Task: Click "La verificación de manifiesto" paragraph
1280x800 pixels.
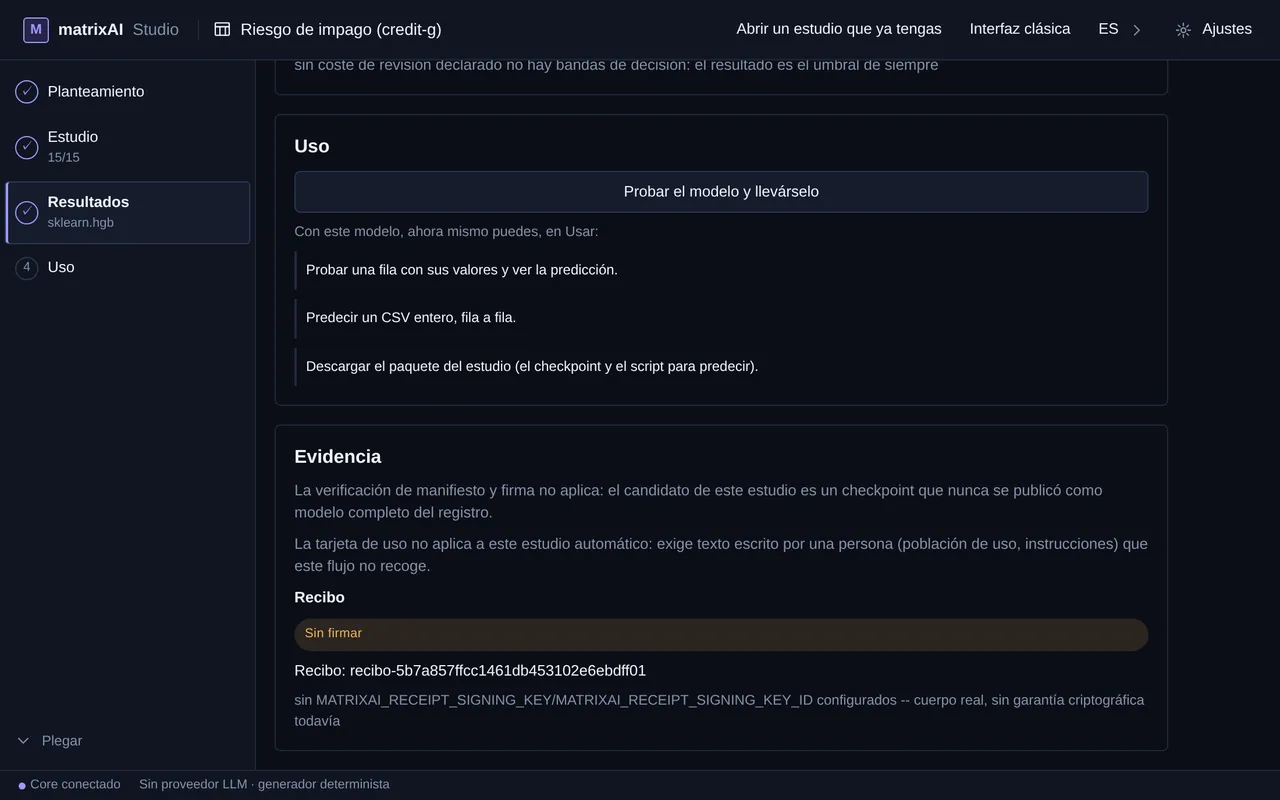Action: click(x=698, y=502)
